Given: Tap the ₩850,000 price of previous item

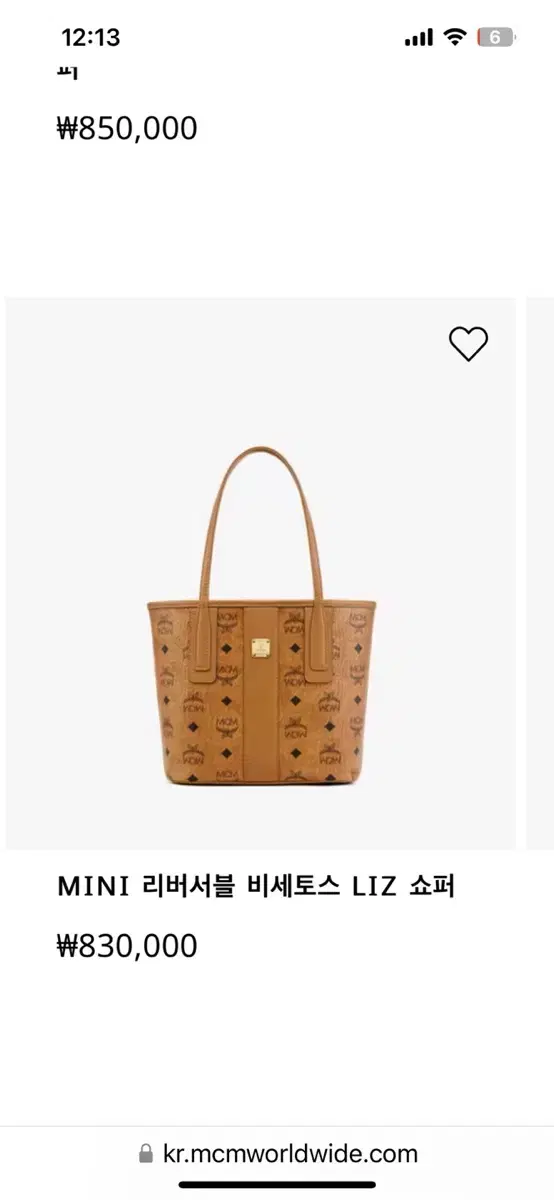Looking at the screenshot, I should point(127,128).
